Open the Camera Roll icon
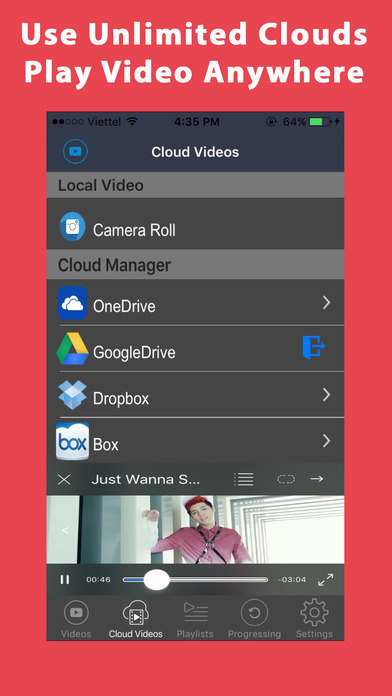The width and height of the screenshot is (392, 696). point(72,227)
